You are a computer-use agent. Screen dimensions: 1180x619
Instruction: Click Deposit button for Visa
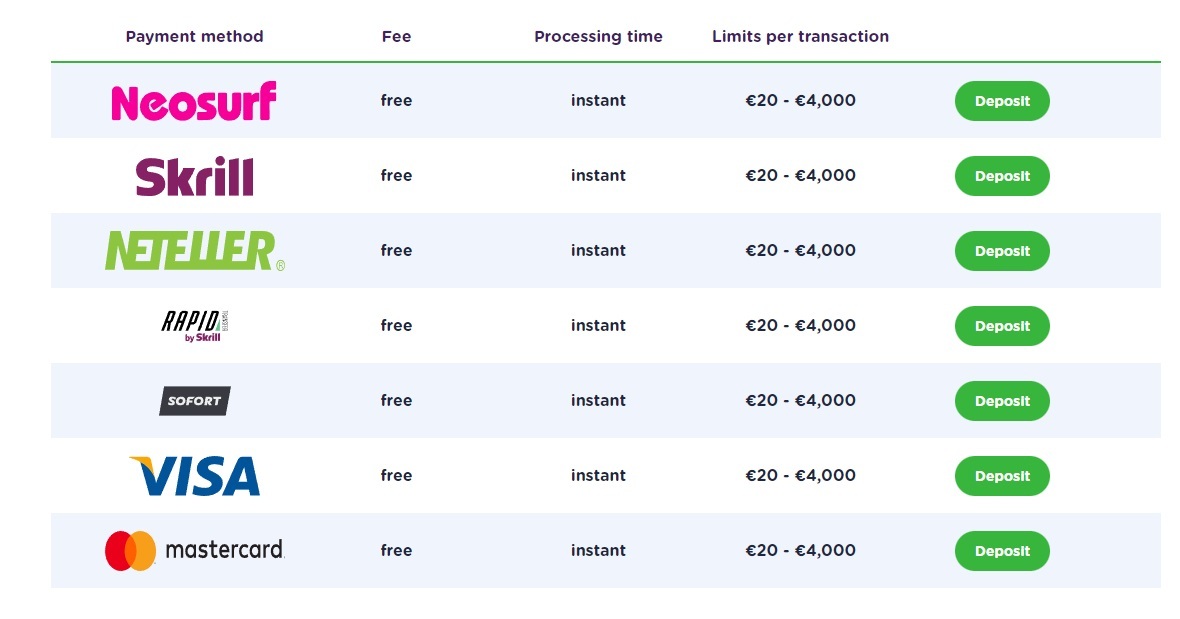pos(1002,475)
